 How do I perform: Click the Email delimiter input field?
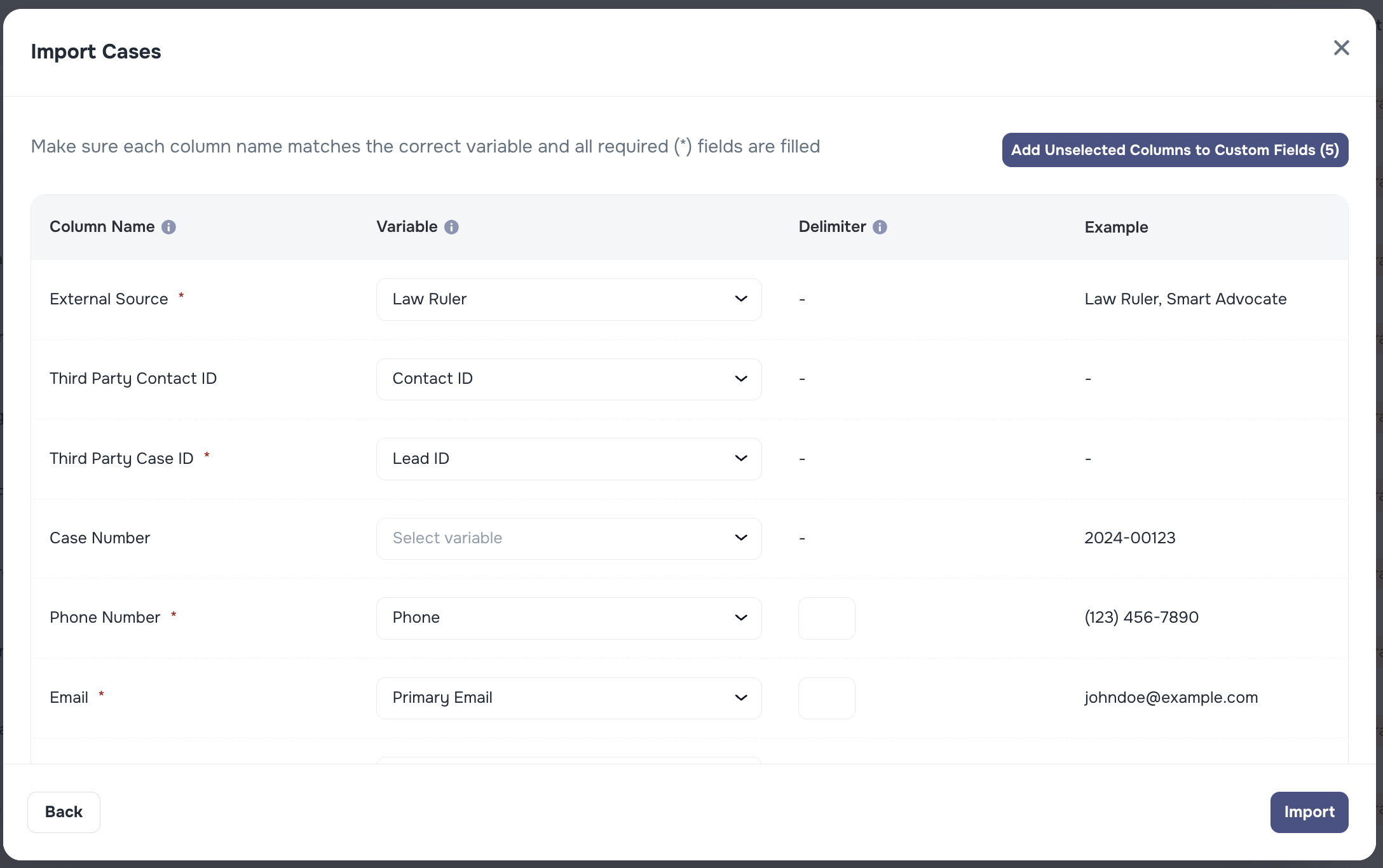(x=826, y=698)
